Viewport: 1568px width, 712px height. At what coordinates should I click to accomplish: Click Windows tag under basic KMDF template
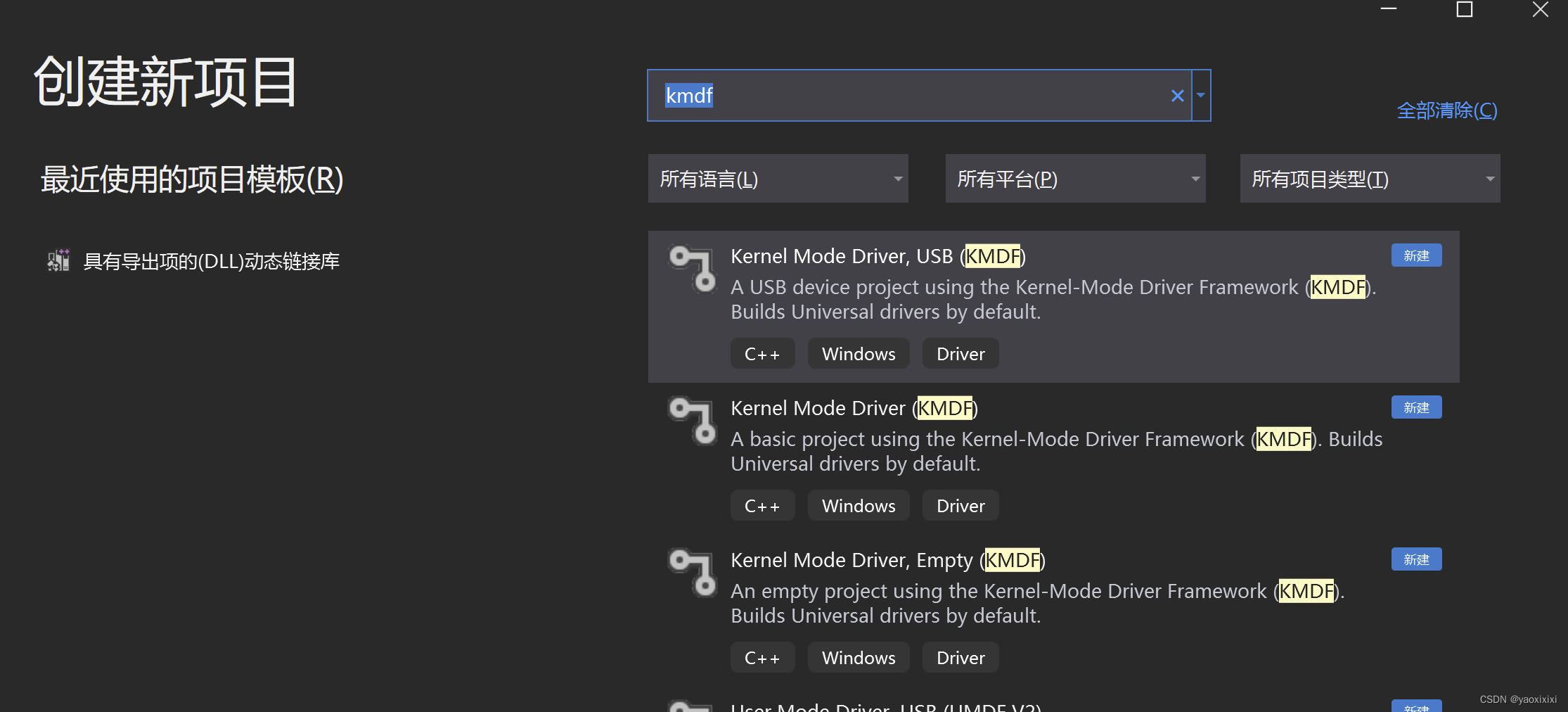click(859, 505)
